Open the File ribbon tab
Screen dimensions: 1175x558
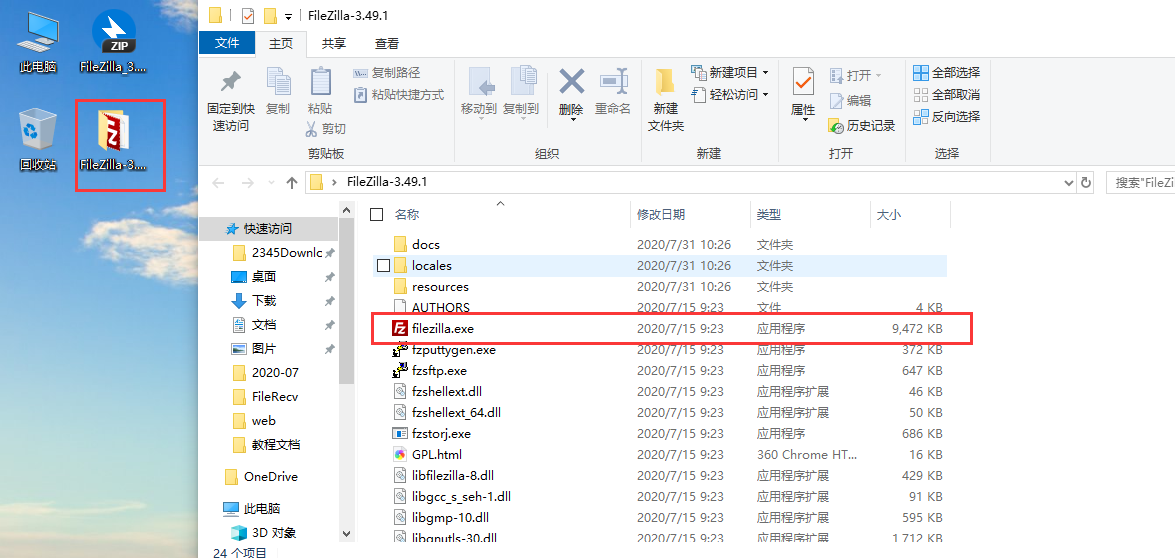[227, 43]
